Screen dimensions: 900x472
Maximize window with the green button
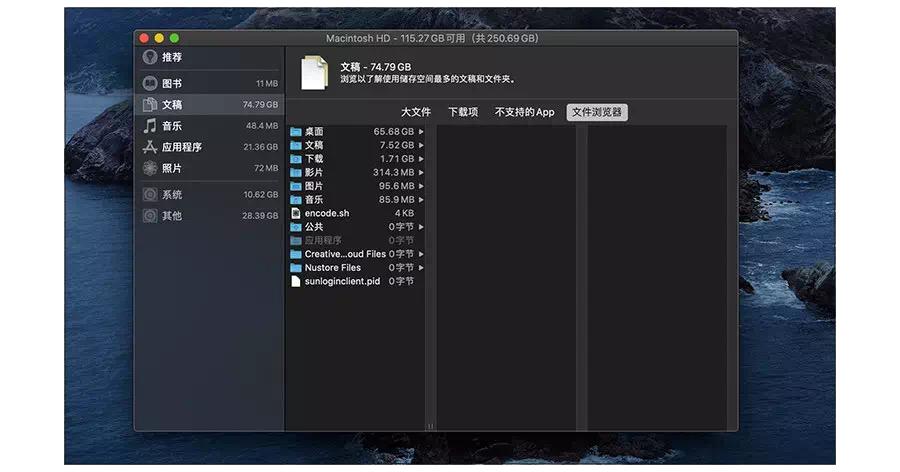pyautogui.click(x=174, y=38)
